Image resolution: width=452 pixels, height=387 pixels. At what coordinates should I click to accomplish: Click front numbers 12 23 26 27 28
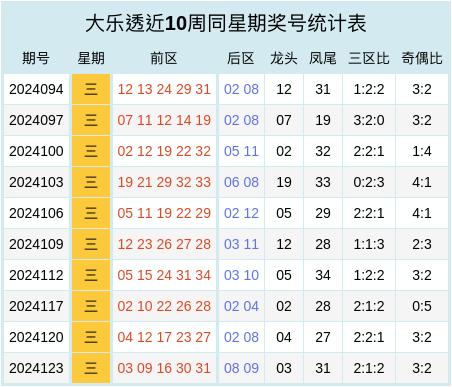point(164,244)
